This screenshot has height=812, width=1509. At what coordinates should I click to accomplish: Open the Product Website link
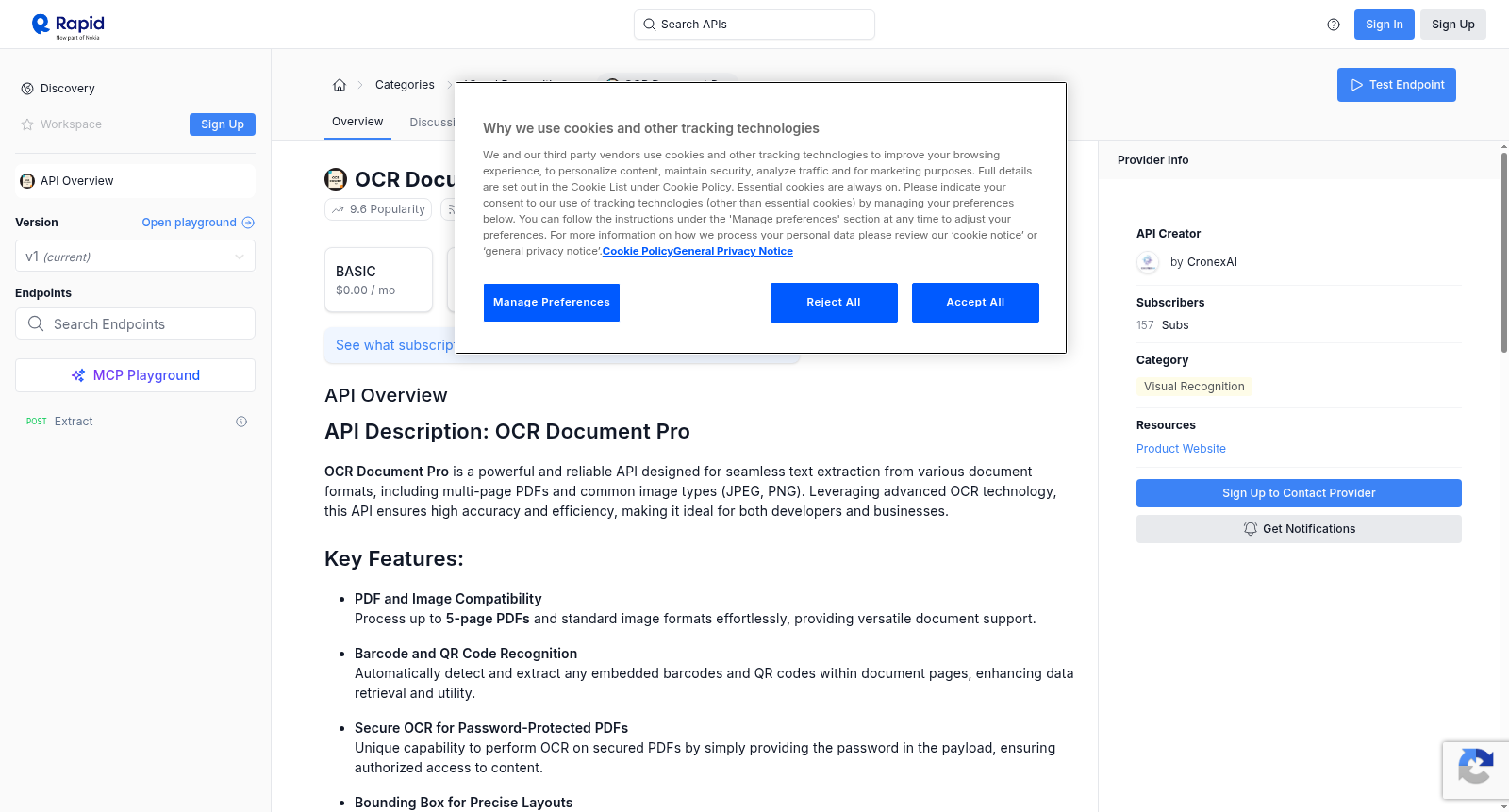[1181, 449]
